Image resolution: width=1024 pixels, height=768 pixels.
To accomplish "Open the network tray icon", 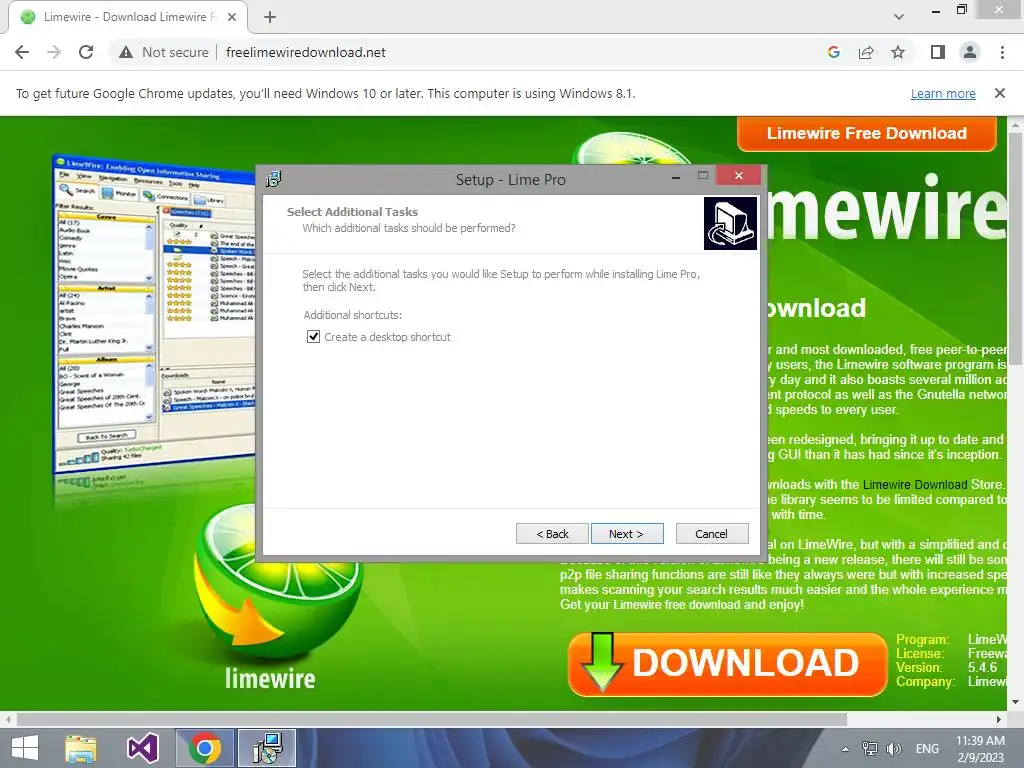I will click(869, 748).
